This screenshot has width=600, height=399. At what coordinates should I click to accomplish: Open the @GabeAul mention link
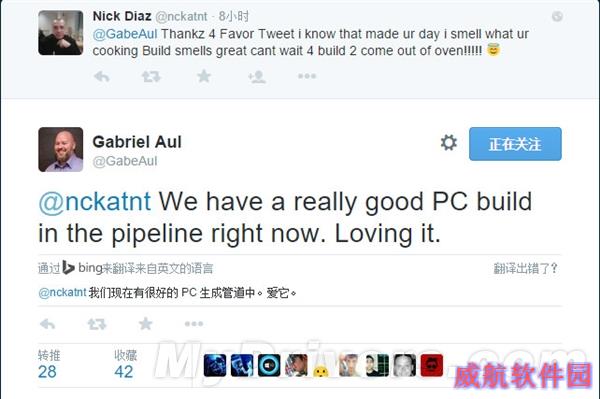[x=125, y=34]
